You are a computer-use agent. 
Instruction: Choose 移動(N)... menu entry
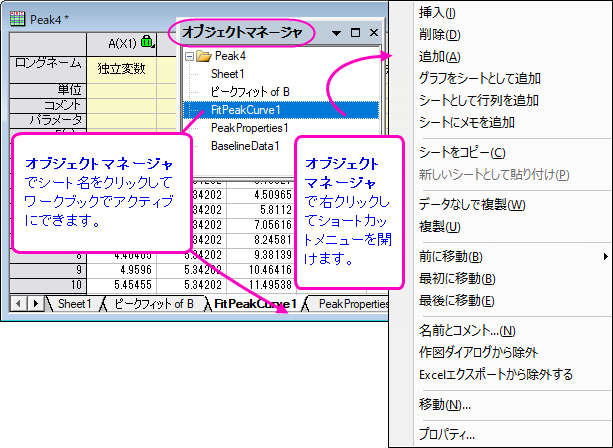(x=445, y=404)
